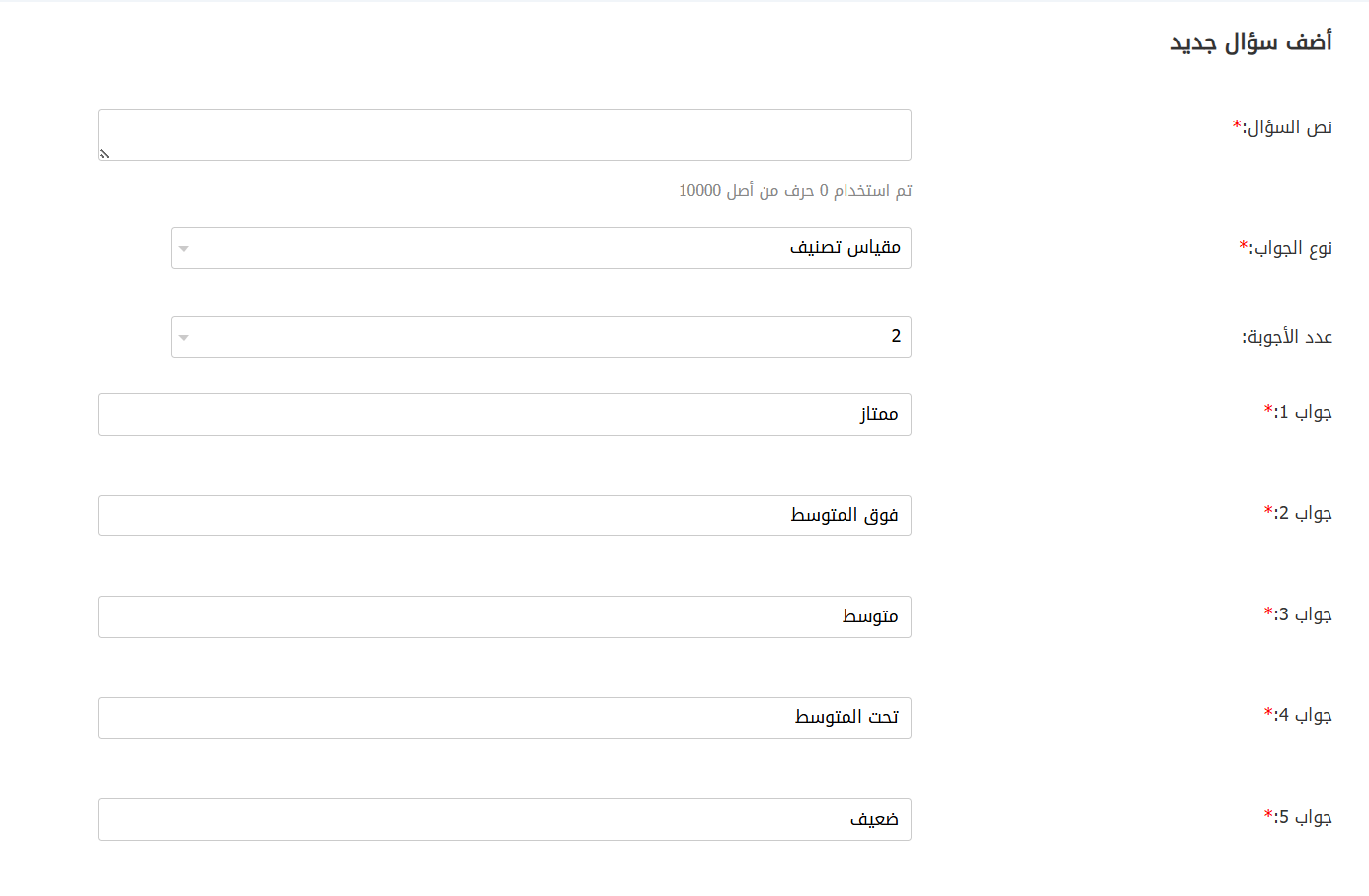Click the نوع الجواب label

coord(1291,248)
